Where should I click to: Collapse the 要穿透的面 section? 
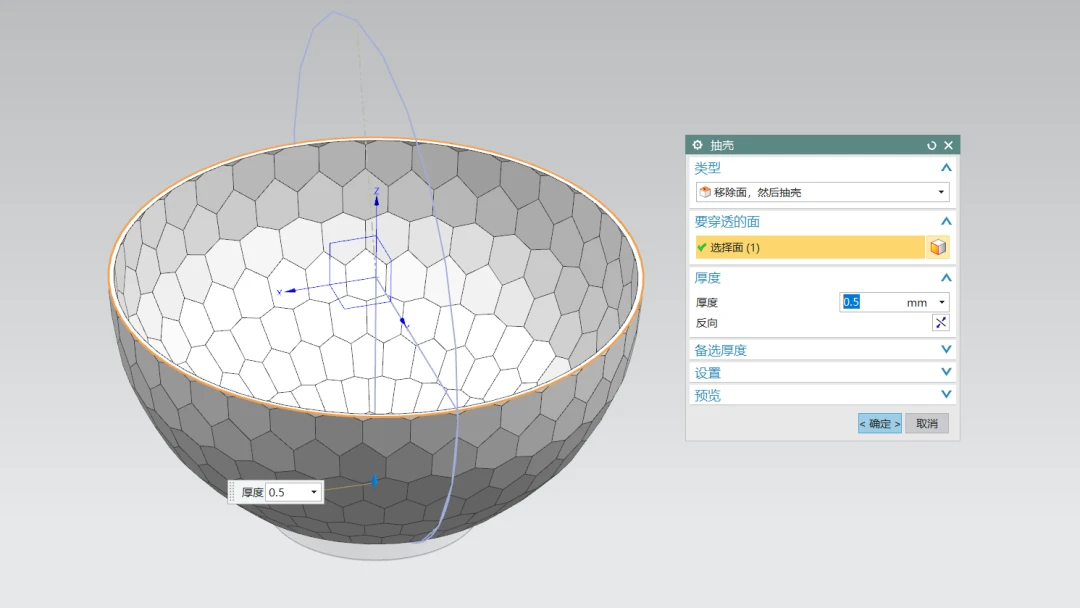click(x=946, y=222)
